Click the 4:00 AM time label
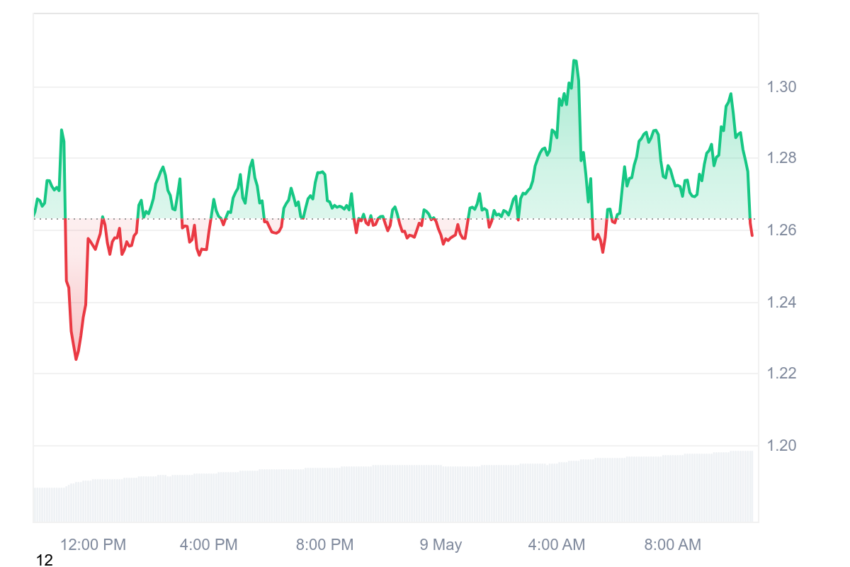Viewport: 850px width, 567px height. tap(557, 544)
